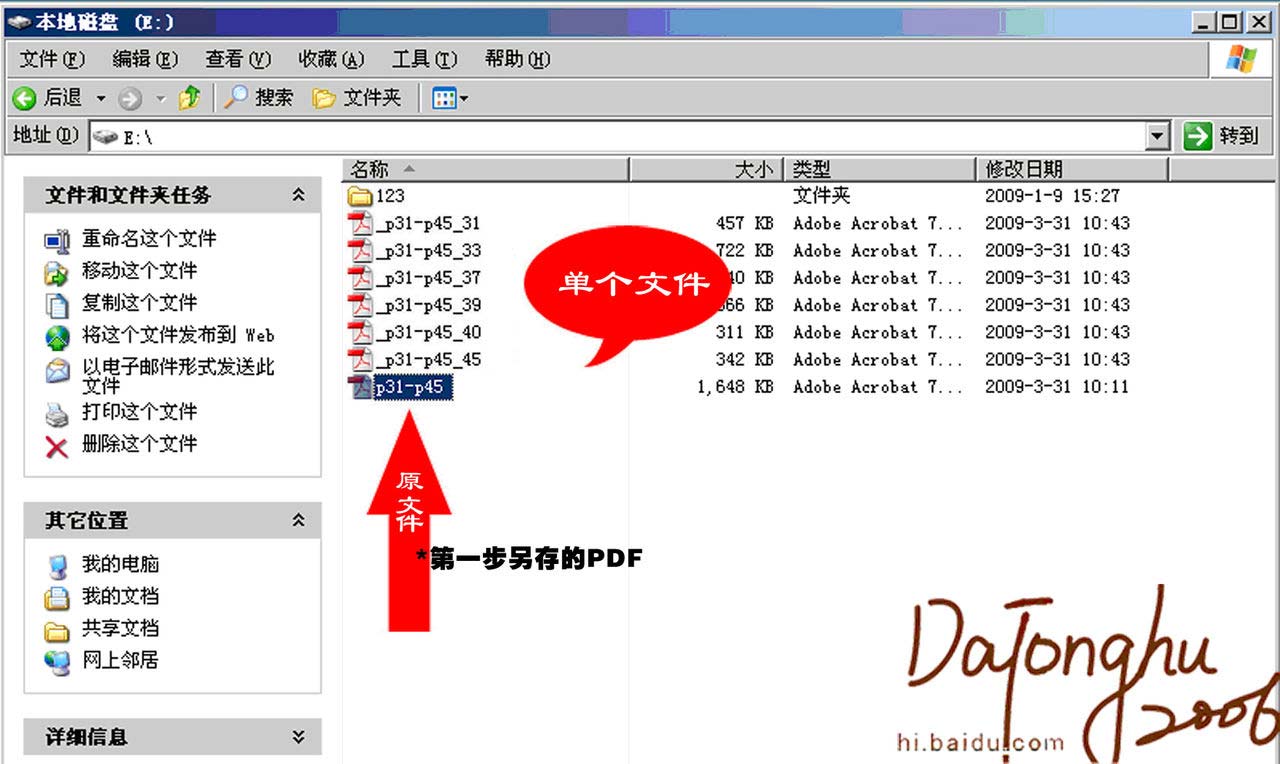Viewport: 1280px width, 764px height.
Task: Click the rename file task icon
Action: point(57,241)
